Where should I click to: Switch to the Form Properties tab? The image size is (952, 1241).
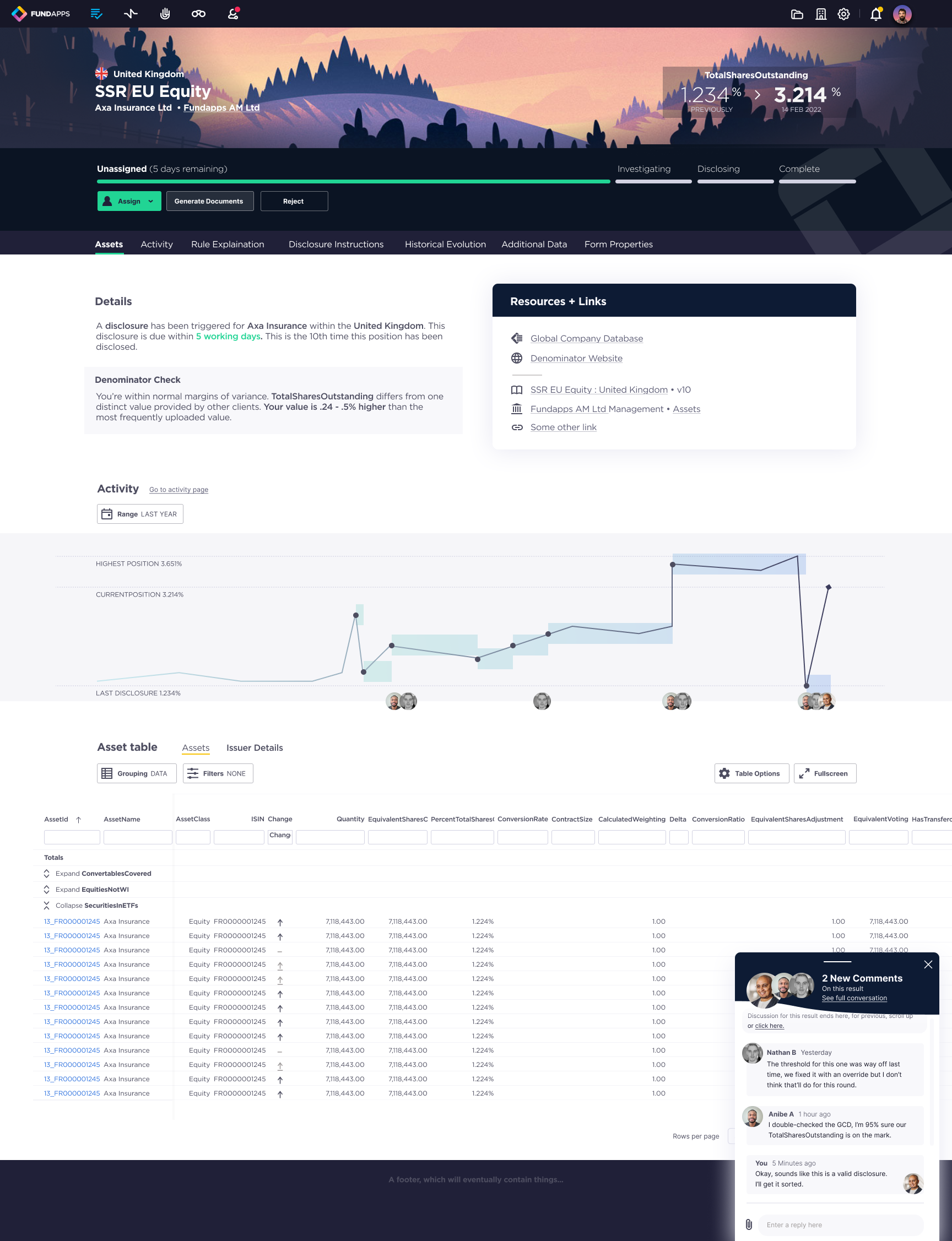(x=619, y=244)
